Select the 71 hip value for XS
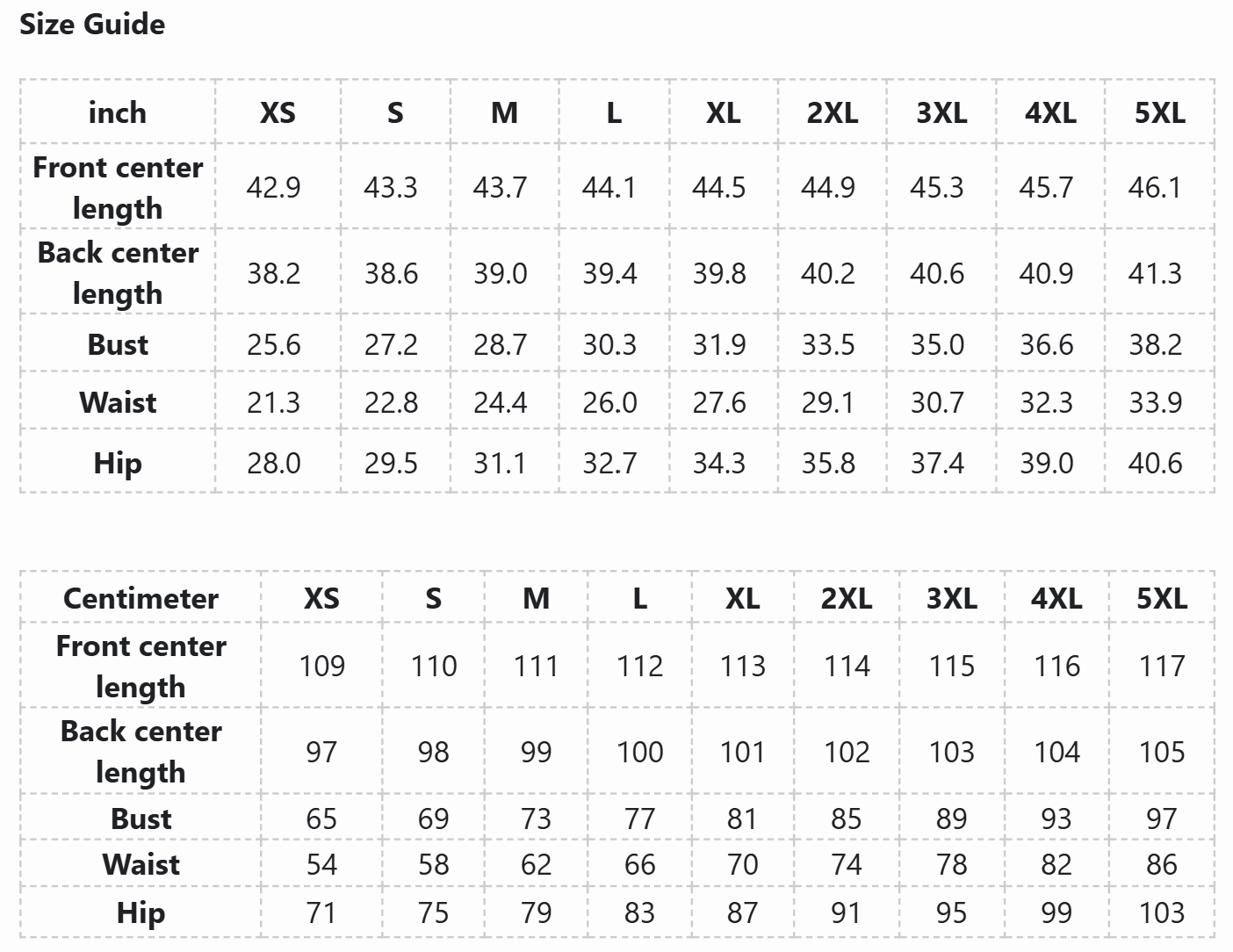 pos(321,912)
